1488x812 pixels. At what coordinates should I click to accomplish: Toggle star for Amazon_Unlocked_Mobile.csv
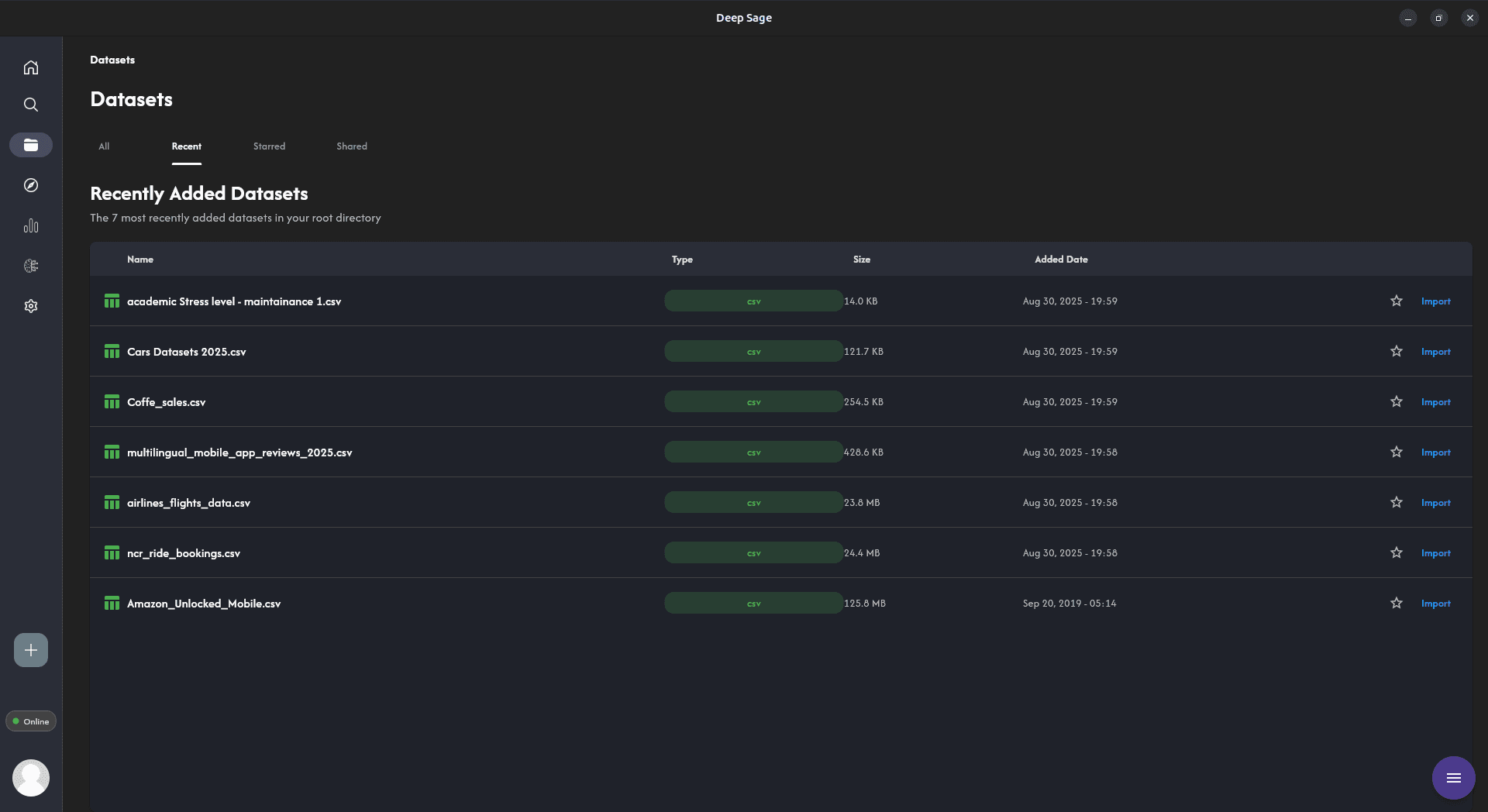[1396, 603]
